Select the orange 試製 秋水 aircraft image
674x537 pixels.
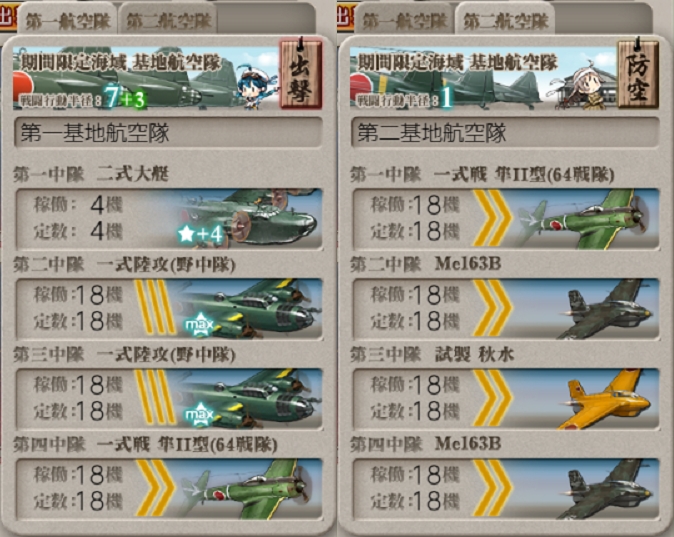click(606, 399)
